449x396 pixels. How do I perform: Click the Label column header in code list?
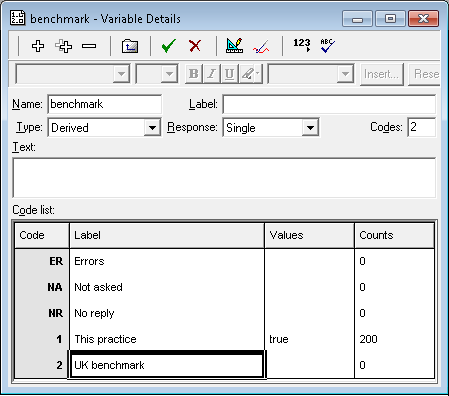point(167,235)
